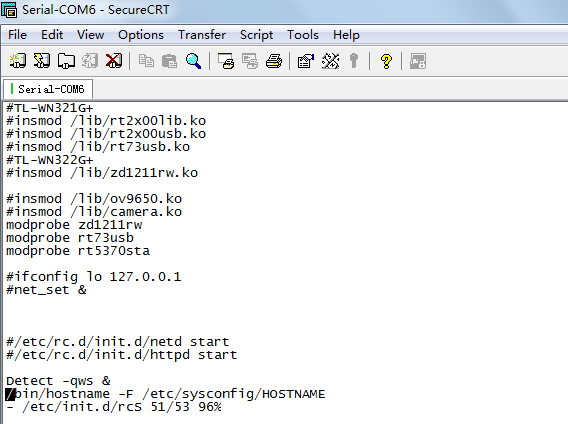The width and height of the screenshot is (568, 424).
Task: Open Session Options icon
Action: click(x=305, y=61)
